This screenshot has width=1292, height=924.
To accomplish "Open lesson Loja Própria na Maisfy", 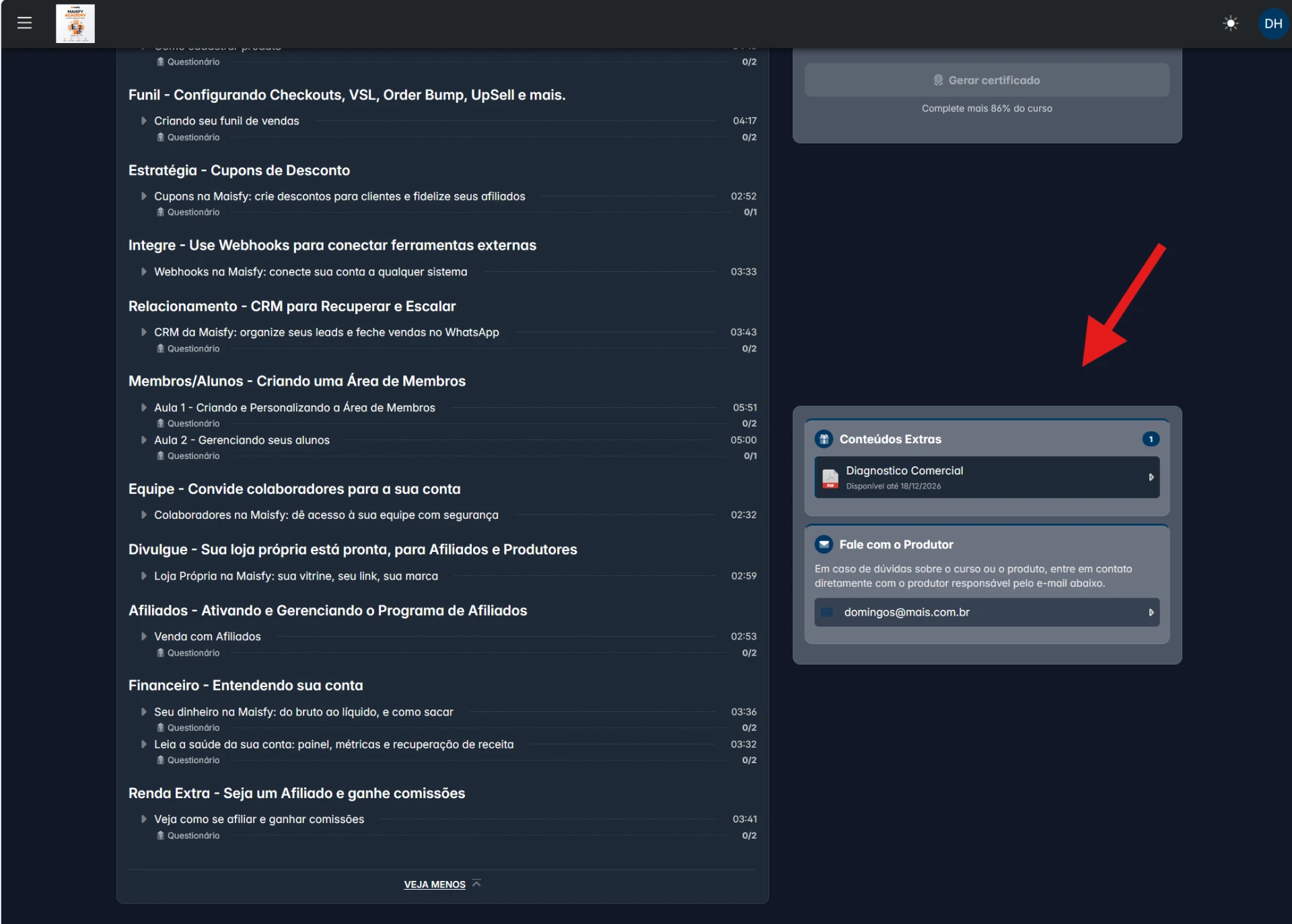I will click(295, 576).
